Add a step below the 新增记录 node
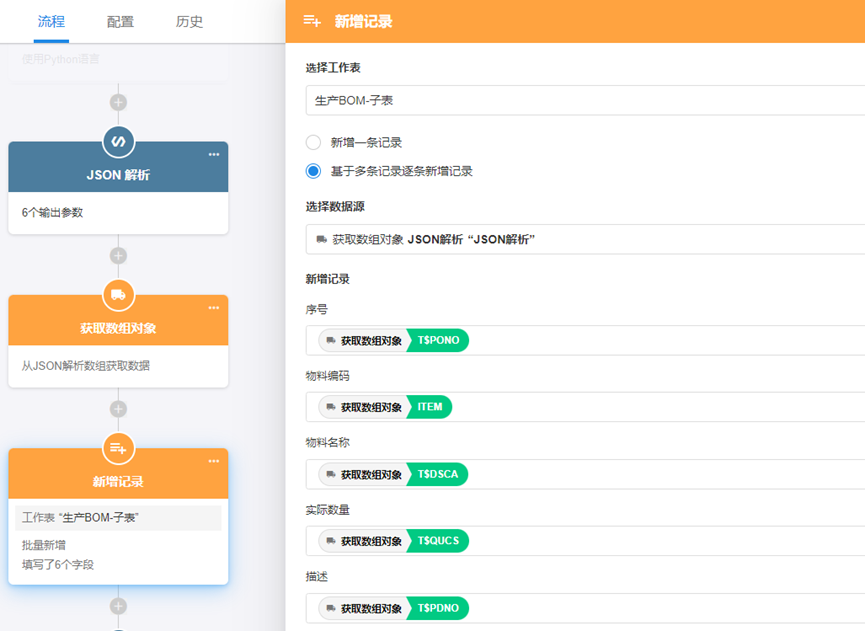This screenshot has width=865, height=631. click(x=118, y=606)
